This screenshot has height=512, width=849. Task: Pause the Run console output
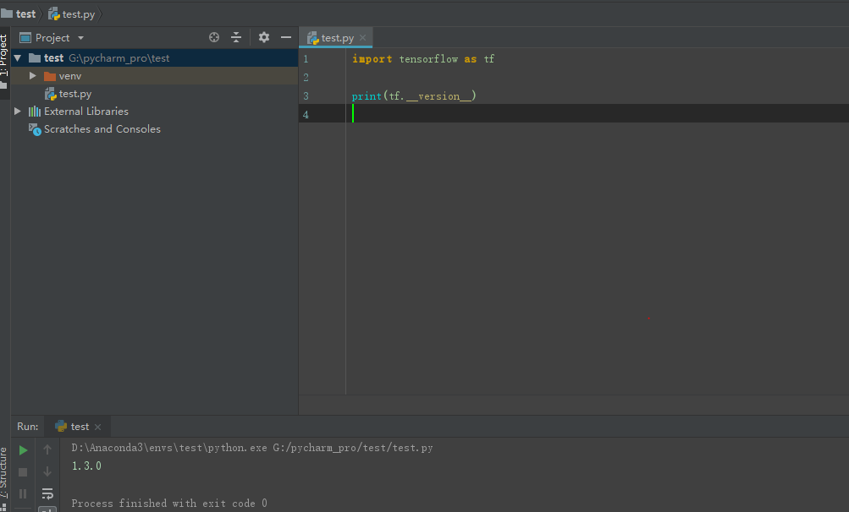(x=23, y=494)
